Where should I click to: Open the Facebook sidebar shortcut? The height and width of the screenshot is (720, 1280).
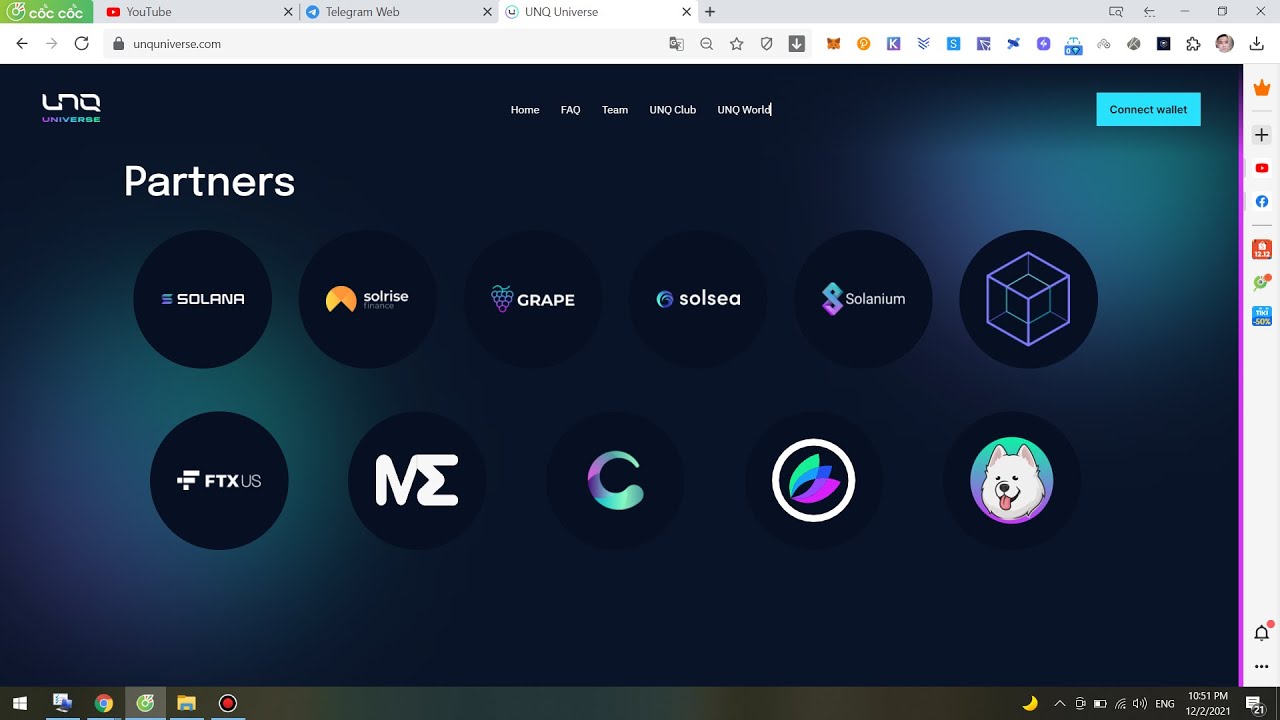(x=1262, y=202)
